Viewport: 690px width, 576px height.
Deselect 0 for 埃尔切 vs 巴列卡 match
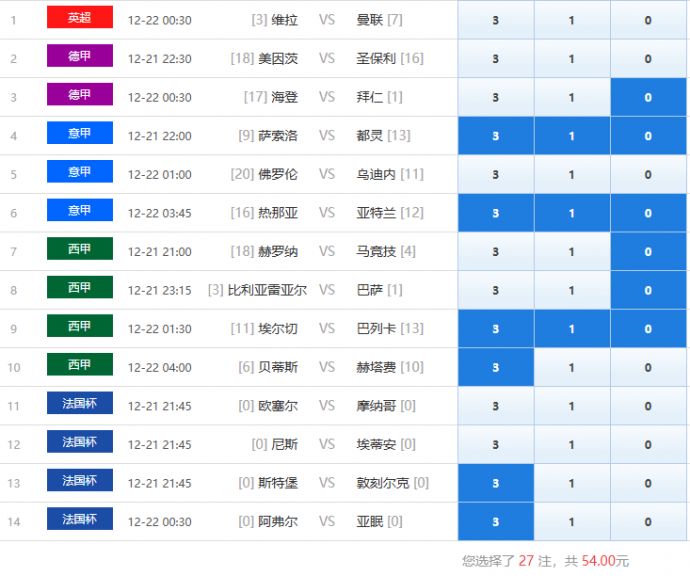tap(648, 329)
